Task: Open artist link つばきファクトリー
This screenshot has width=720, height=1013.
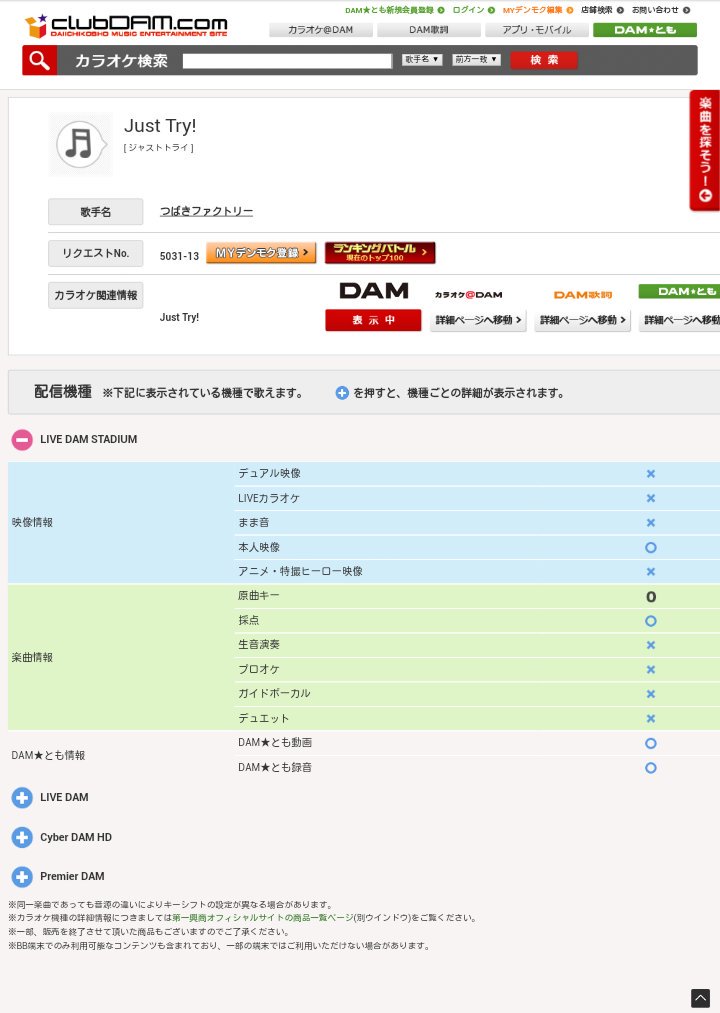Action: pyautogui.click(x=206, y=211)
